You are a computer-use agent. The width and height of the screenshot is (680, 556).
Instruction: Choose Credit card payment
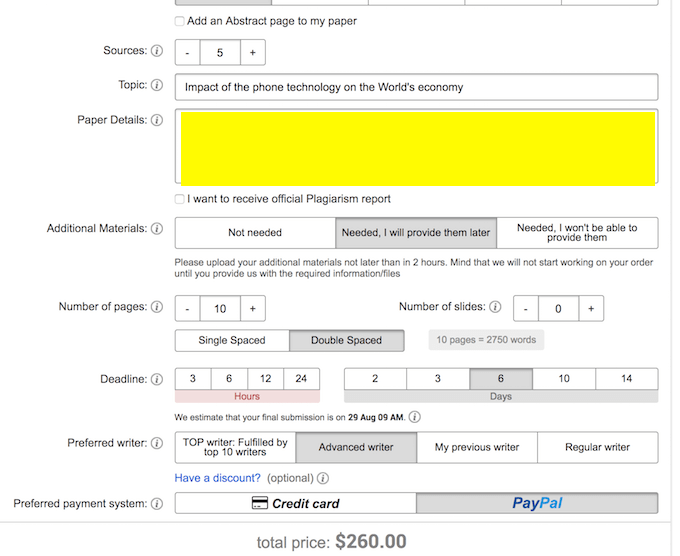point(295,503)
